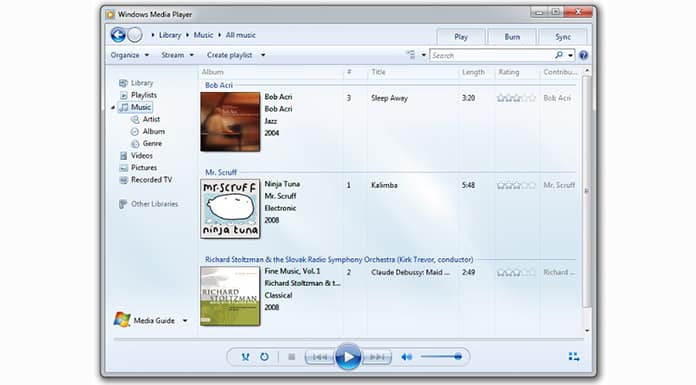Open the View options dropdown arrow
Viewport: 696px width, 385px height.
(423, 55)
